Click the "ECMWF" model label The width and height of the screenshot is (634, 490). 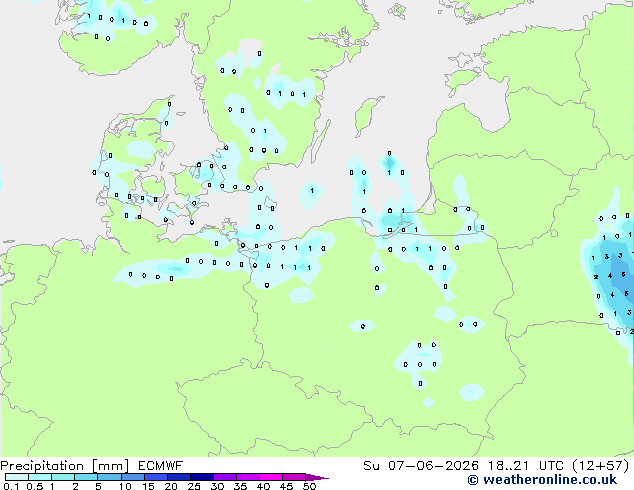tap(161, 466)
